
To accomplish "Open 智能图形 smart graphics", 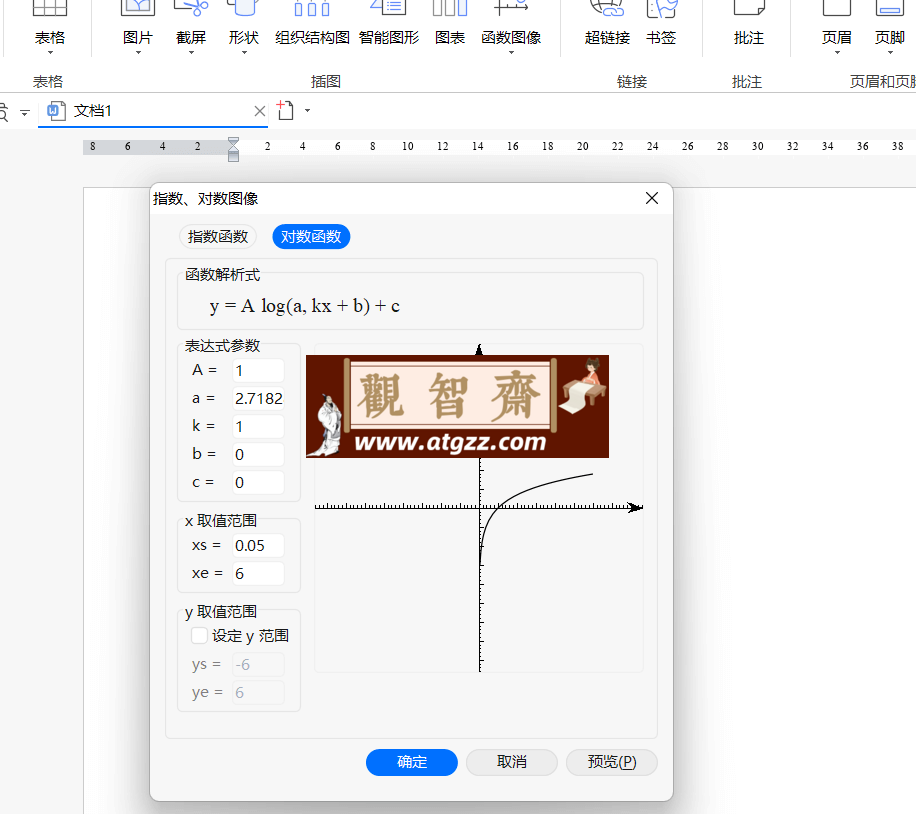I will point(389,23).
